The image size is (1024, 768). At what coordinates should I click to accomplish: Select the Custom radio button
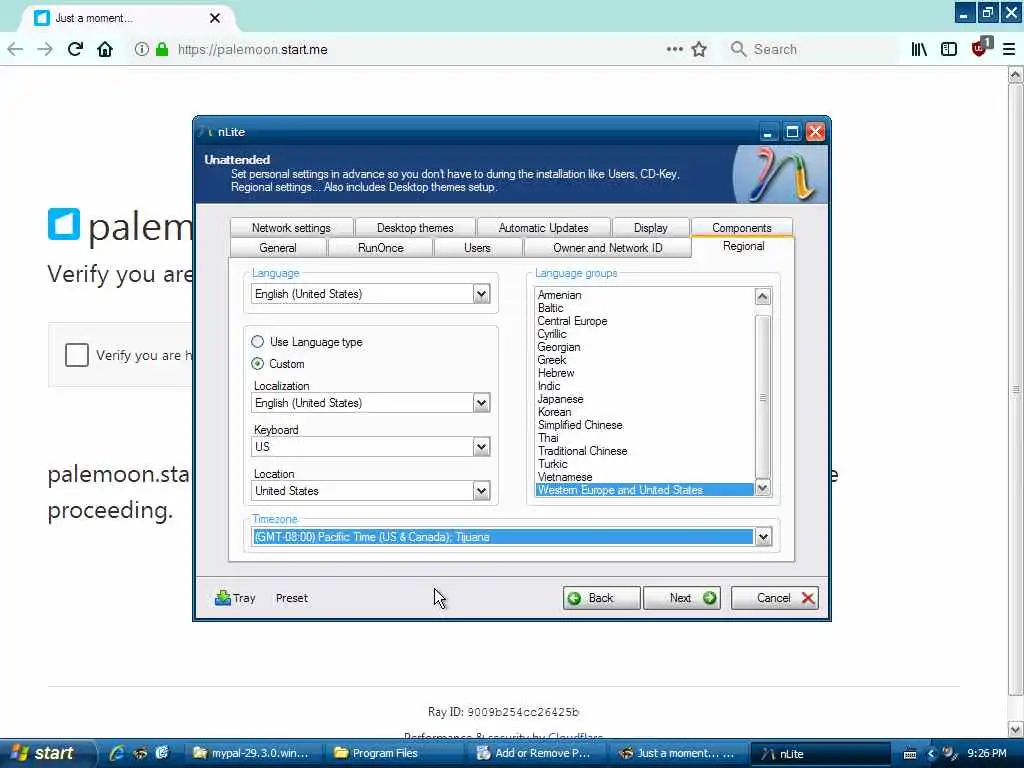pos(257,364)
